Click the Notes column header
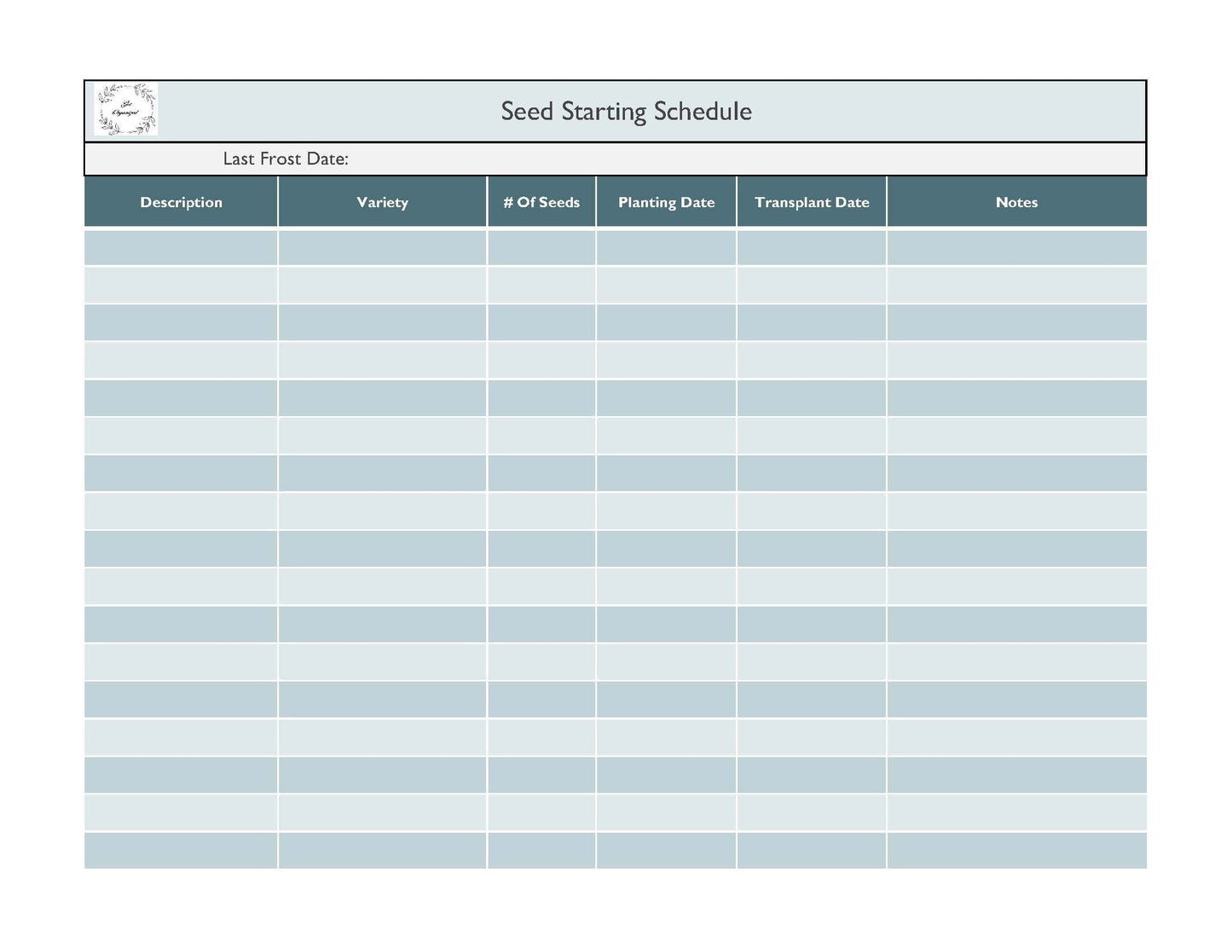 [x=1016, y=202]
